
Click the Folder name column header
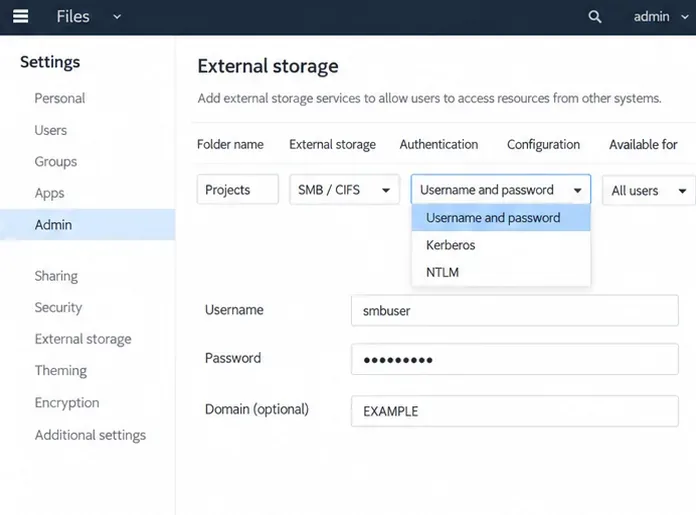230,144
